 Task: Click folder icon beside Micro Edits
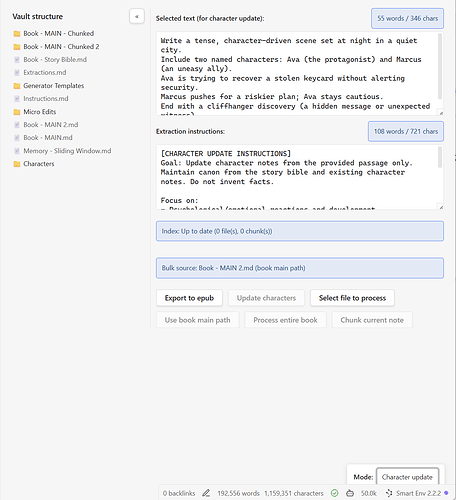coord(17,112)
